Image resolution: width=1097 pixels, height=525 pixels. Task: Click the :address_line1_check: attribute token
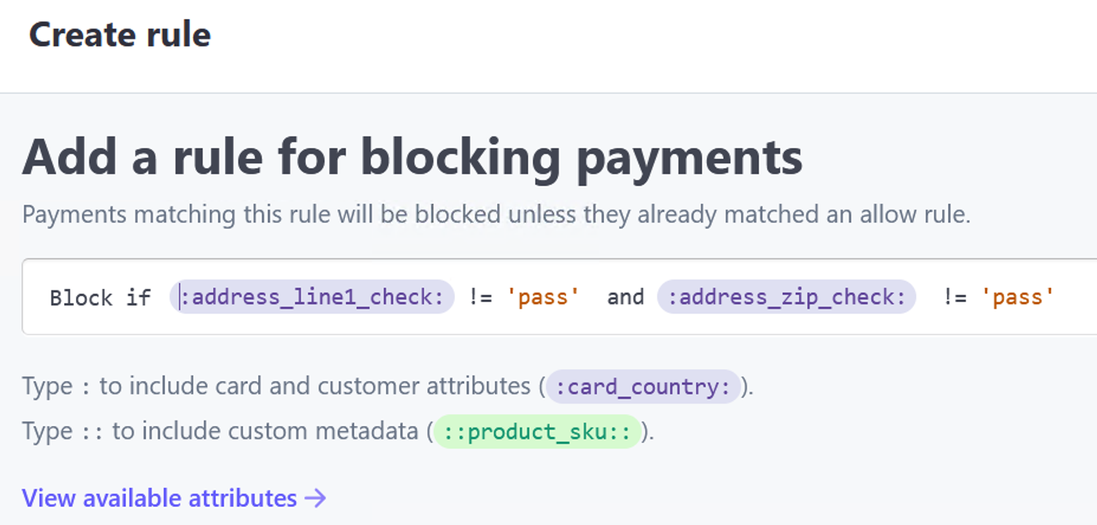pos(312,297)
